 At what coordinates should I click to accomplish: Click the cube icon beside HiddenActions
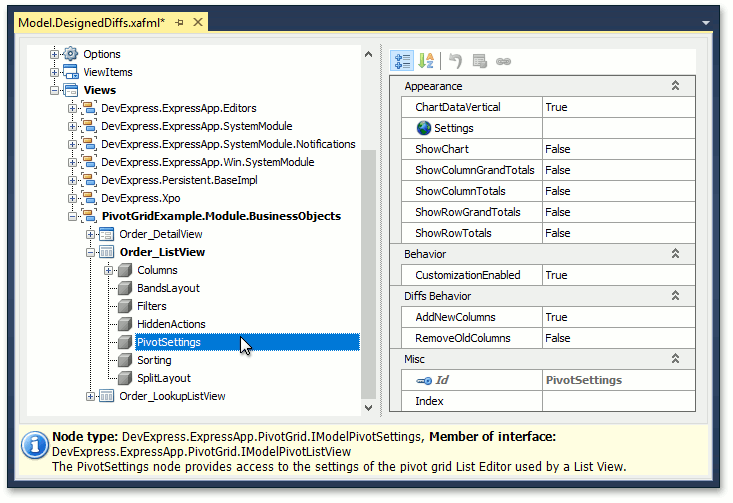pyautogui.click(x=124, y=324)
